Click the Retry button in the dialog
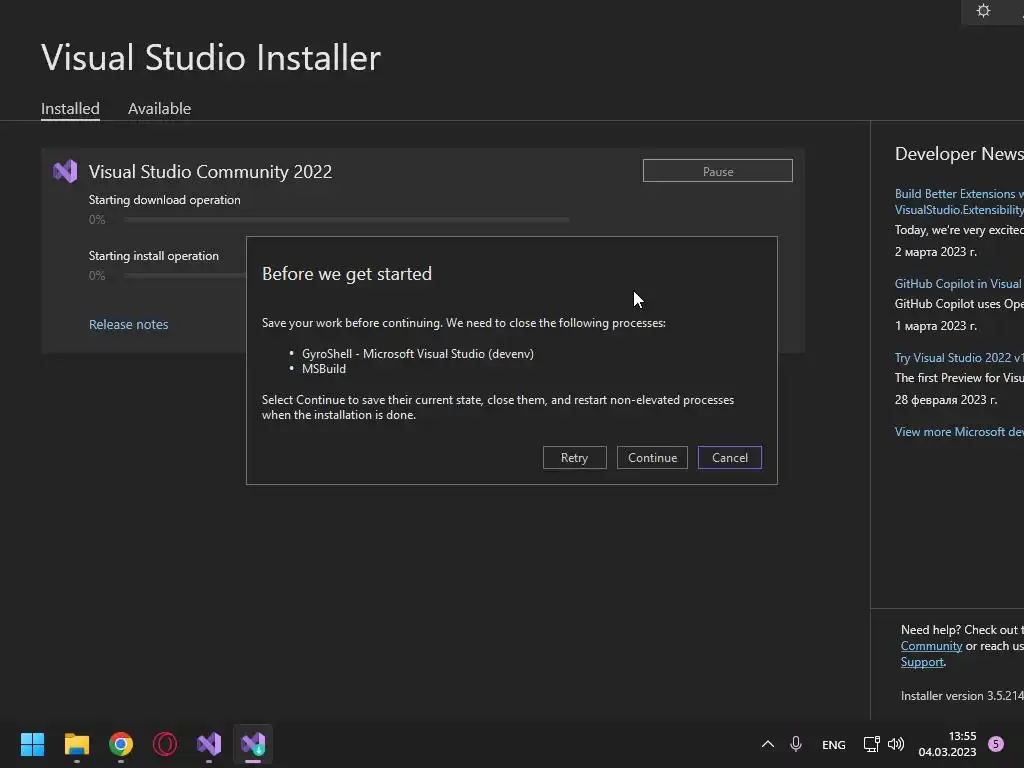The height and width of the screenshot is (768, 1024). [x=574, y=458]
